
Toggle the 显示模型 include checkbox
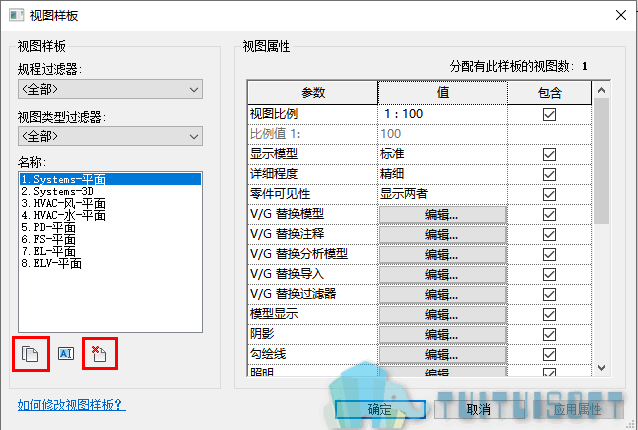[x=549, y=154]
